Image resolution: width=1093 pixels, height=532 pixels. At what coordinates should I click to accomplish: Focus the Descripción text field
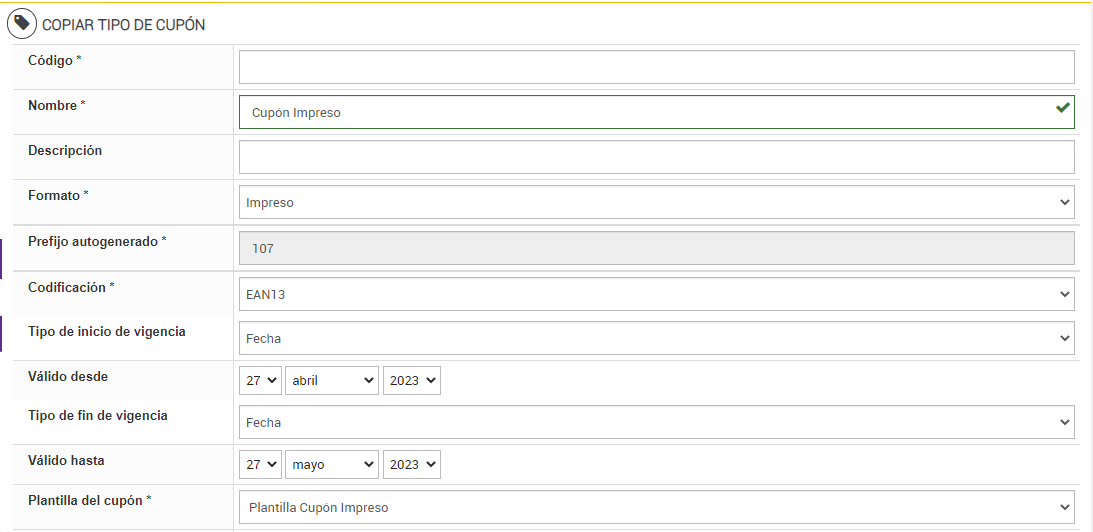[x=656, y=157]
